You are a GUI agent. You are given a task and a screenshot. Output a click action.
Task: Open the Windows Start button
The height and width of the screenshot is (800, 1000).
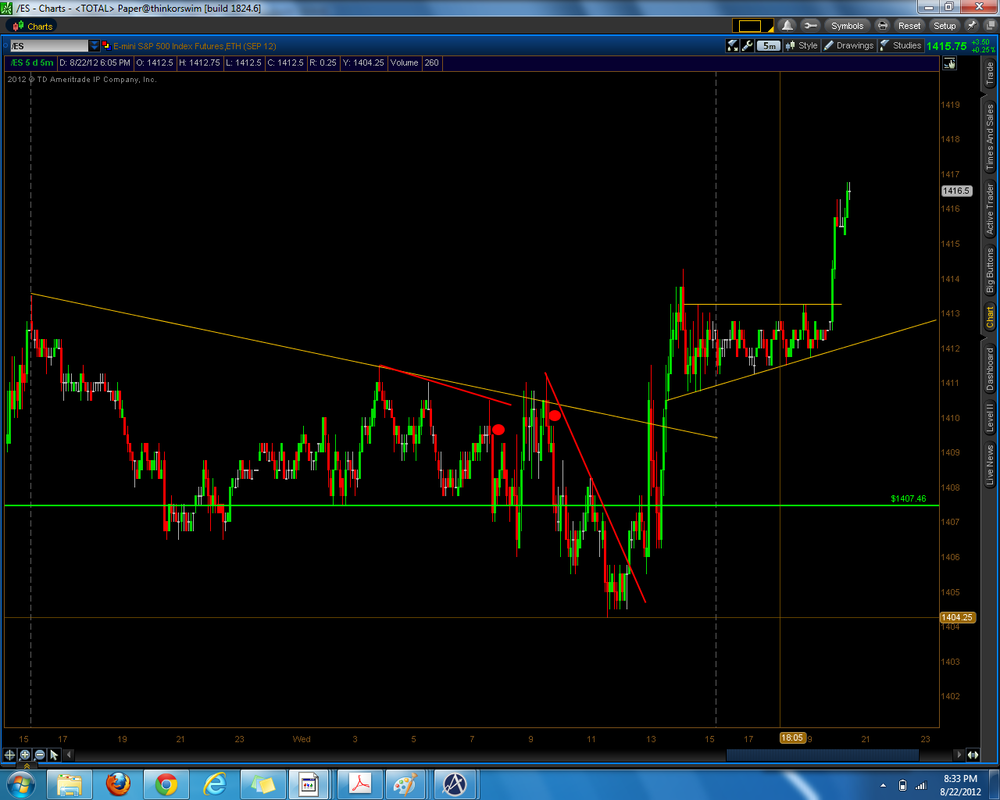point(21,784)
